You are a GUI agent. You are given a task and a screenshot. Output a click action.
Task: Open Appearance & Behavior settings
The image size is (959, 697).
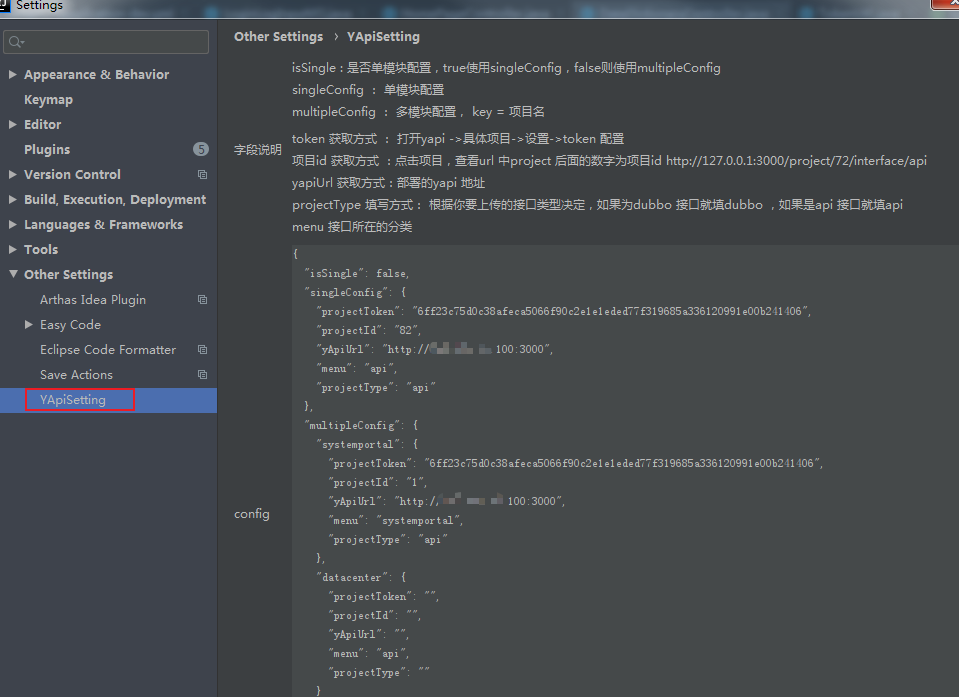click(x=97, y=75)
